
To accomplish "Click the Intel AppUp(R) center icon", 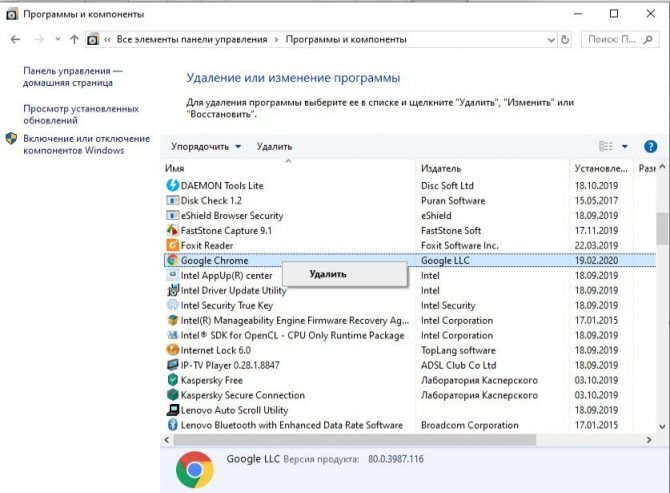I will tap(172, 275).
